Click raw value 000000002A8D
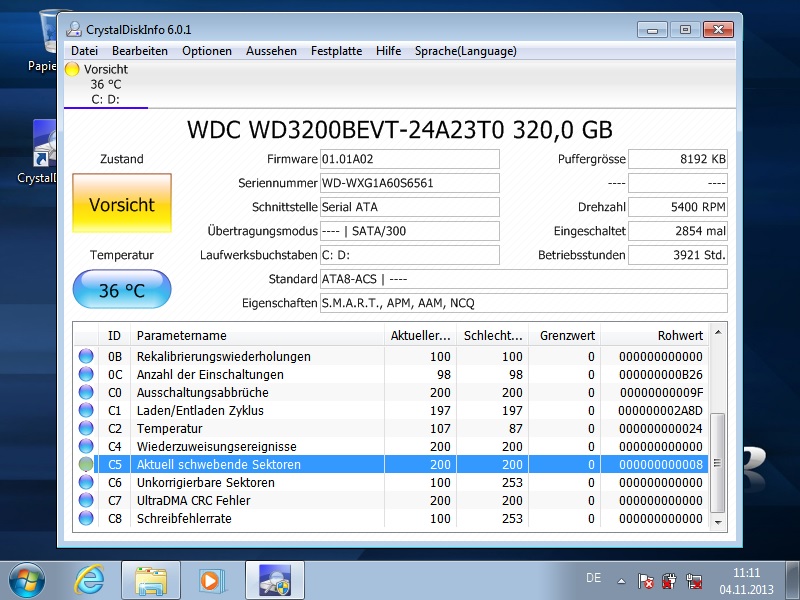The width and height of the screenshot is (800, 600). click(x=661, y=410)
